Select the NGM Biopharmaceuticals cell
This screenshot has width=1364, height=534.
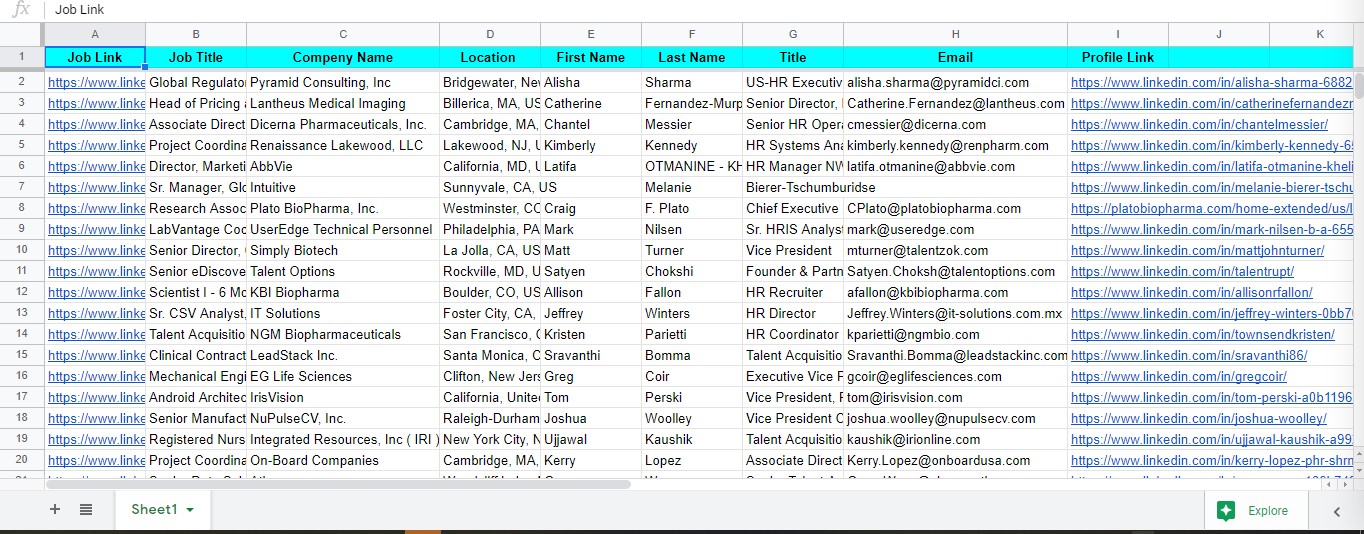coord(343,334)
